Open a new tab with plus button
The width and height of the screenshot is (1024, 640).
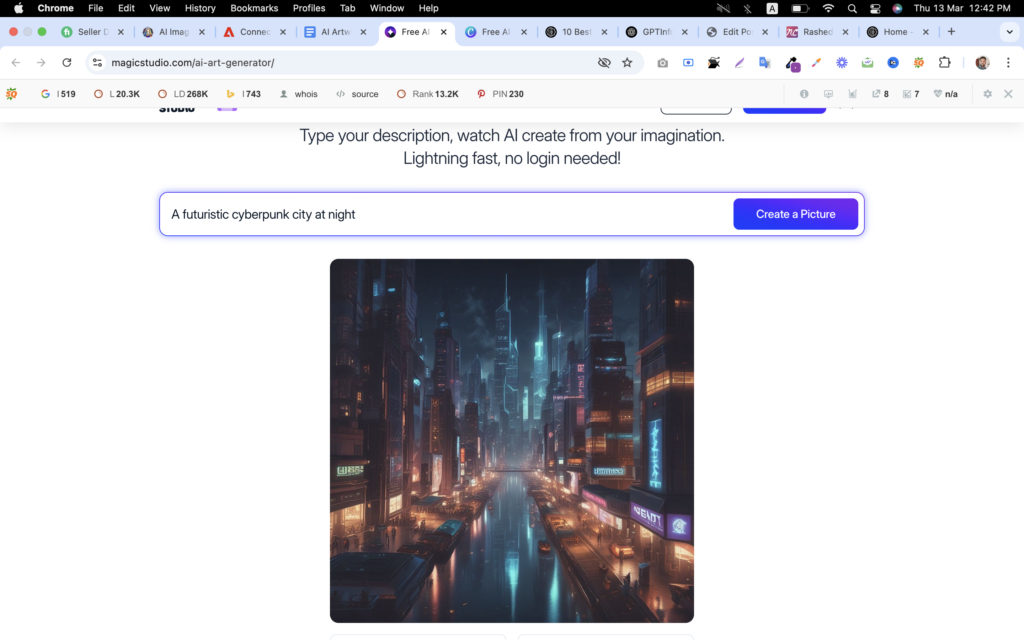[951, 31]
